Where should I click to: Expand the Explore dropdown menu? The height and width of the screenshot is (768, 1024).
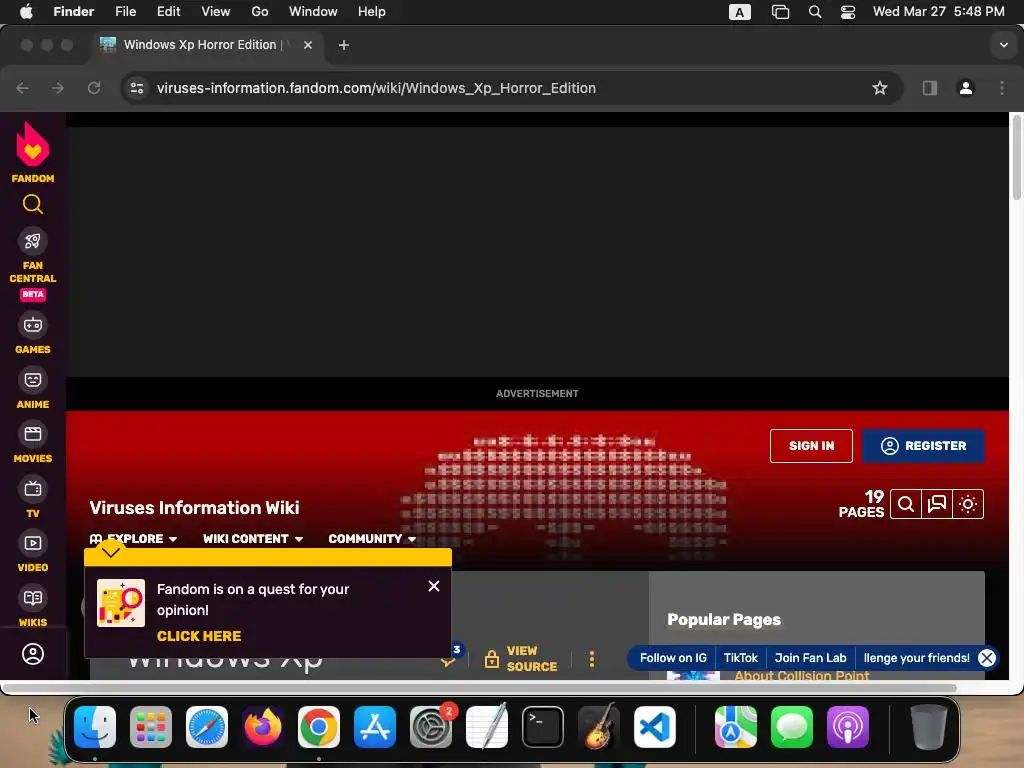click(133, 539)
